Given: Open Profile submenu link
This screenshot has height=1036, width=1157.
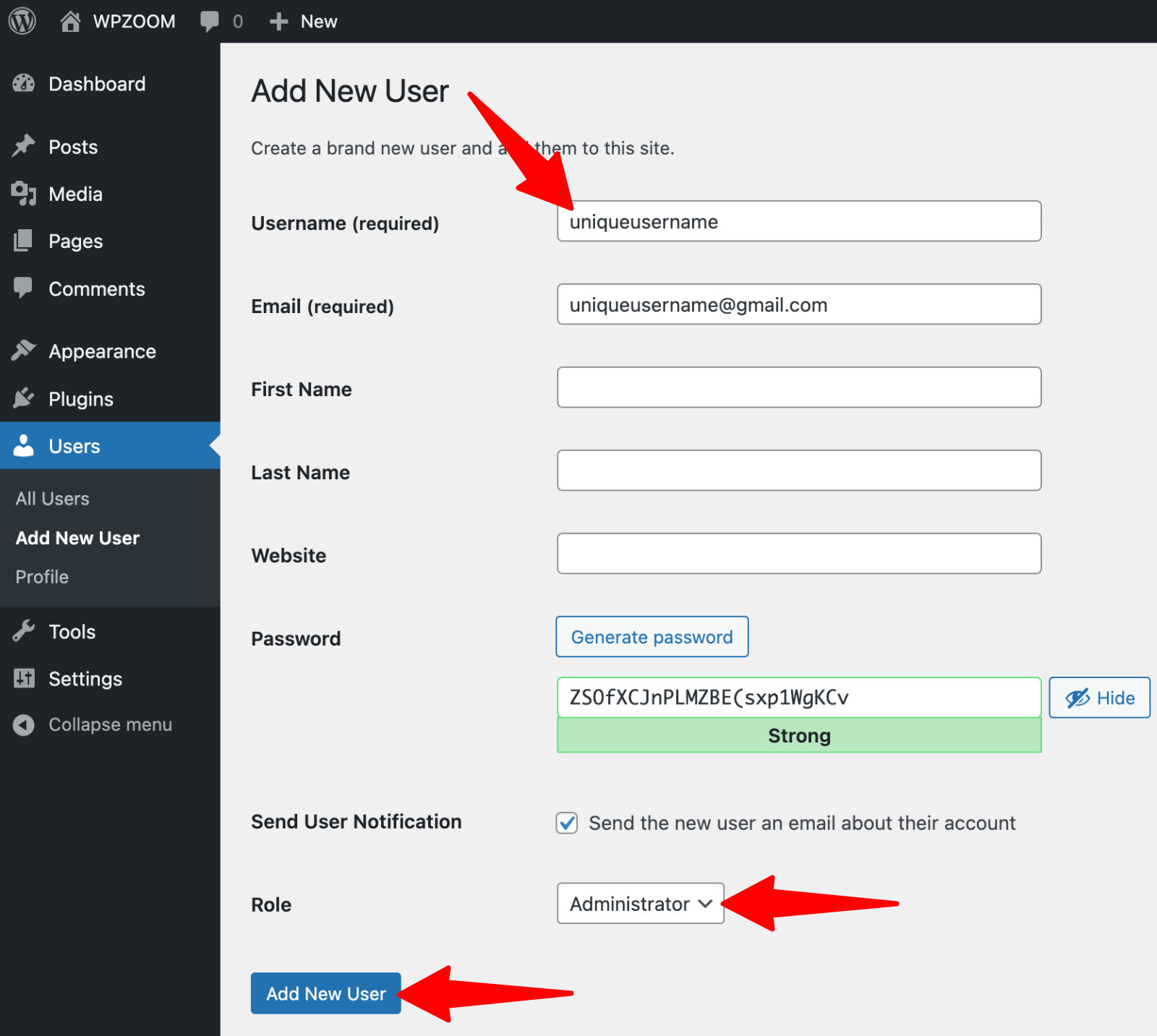Looking at the screenshot, I should pos(42,577).
